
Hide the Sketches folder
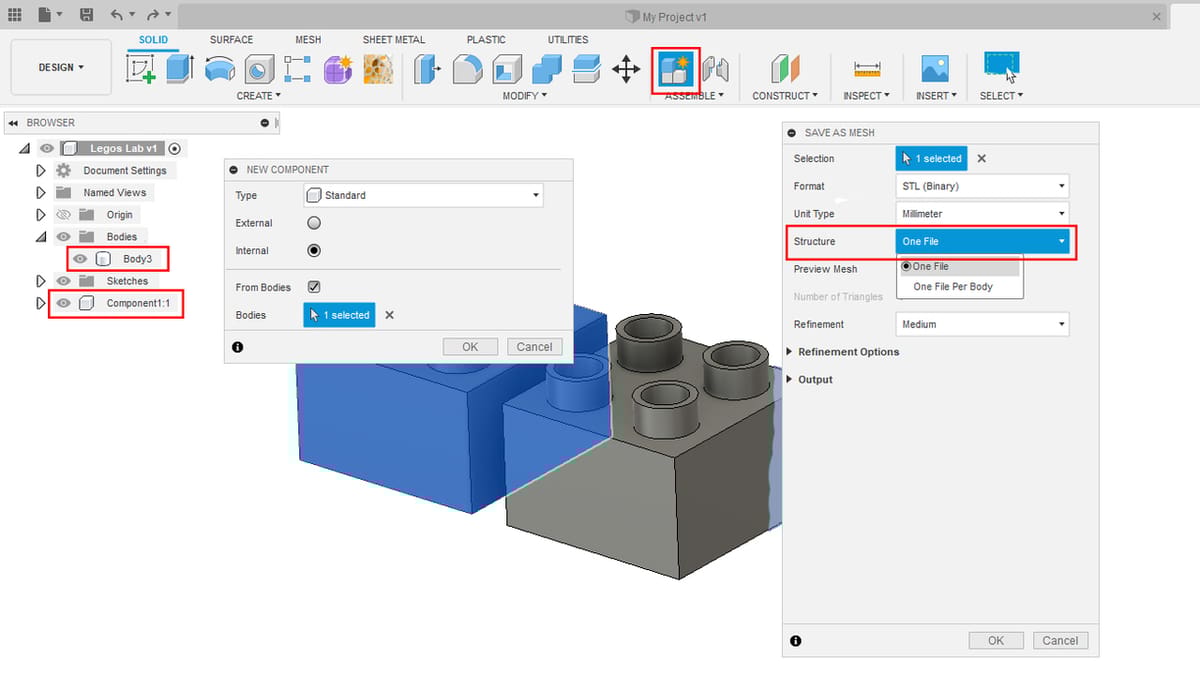click(63, 281)
